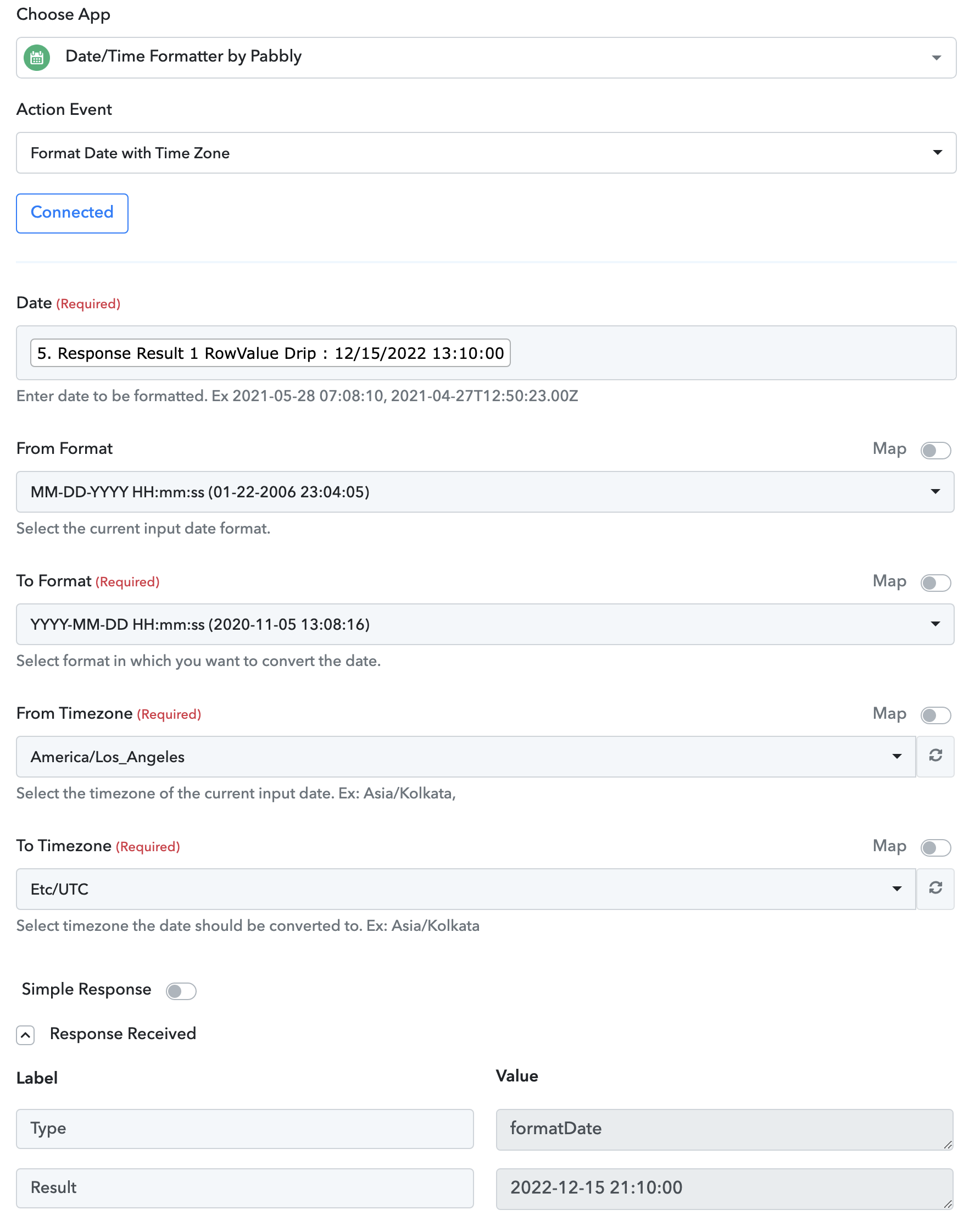Open the To Format dropdown

(x=485, y=624)
